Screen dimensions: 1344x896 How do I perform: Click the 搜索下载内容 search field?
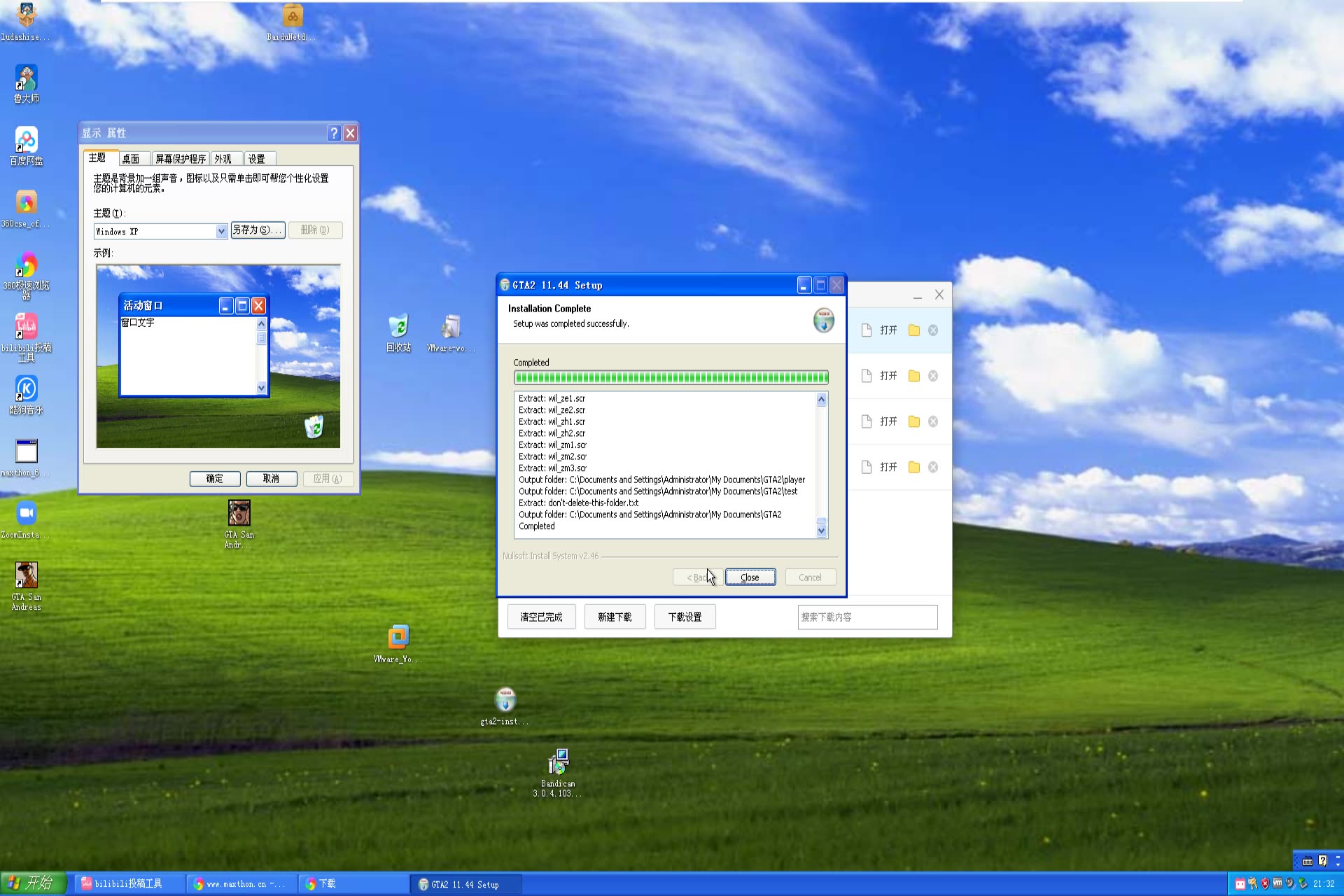tap(867, 617)
